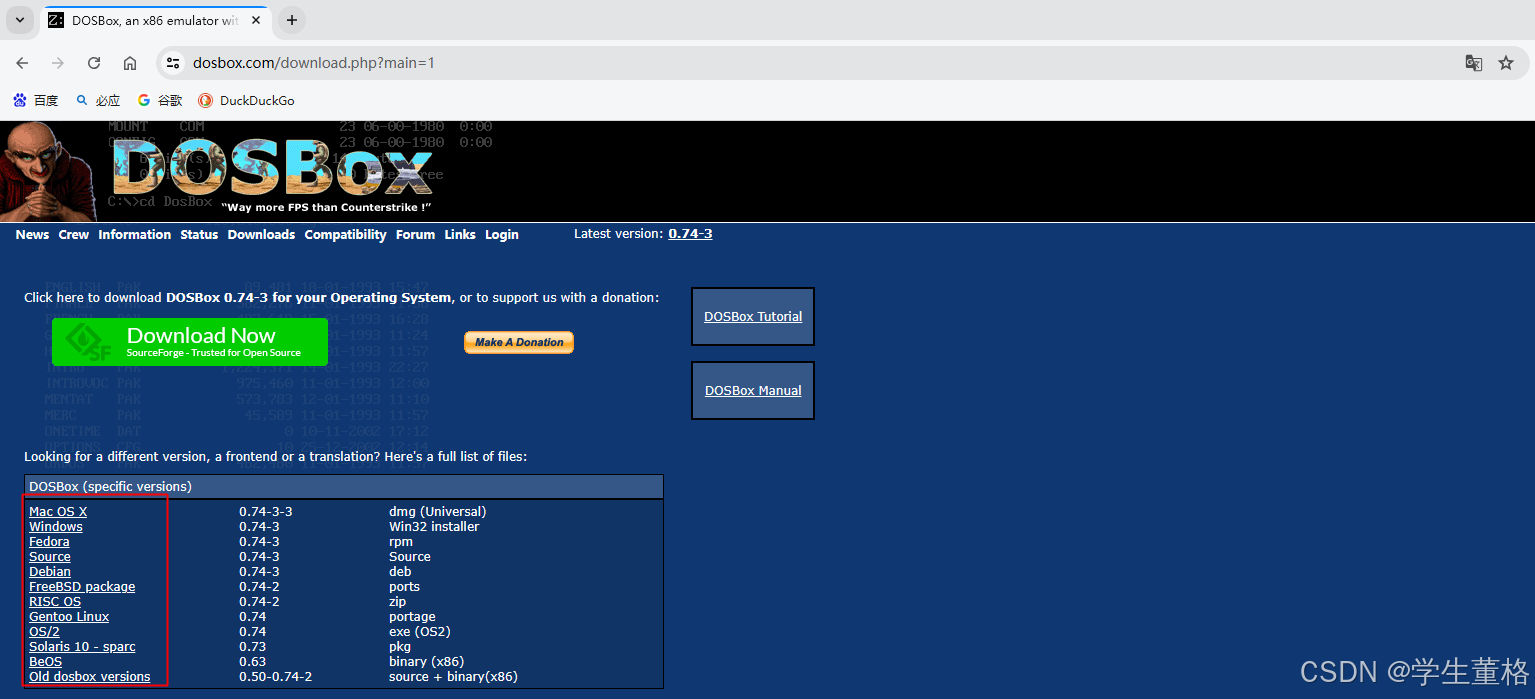Open the 百度 bookmark
1535x699 pixels.
pos(35,100)
